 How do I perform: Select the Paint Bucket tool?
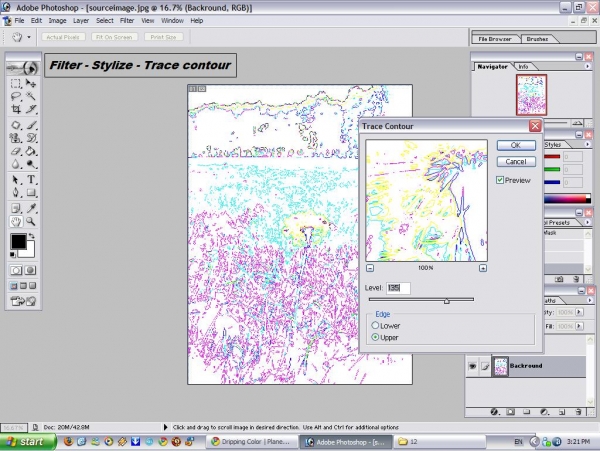(x=31, y=151)
